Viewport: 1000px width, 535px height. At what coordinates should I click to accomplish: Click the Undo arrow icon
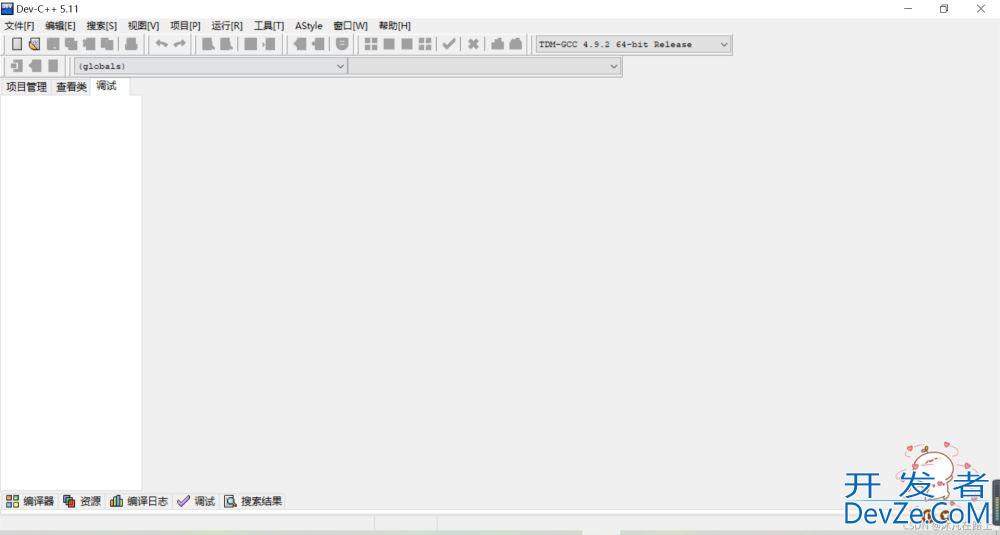click(x=162, y=44)
